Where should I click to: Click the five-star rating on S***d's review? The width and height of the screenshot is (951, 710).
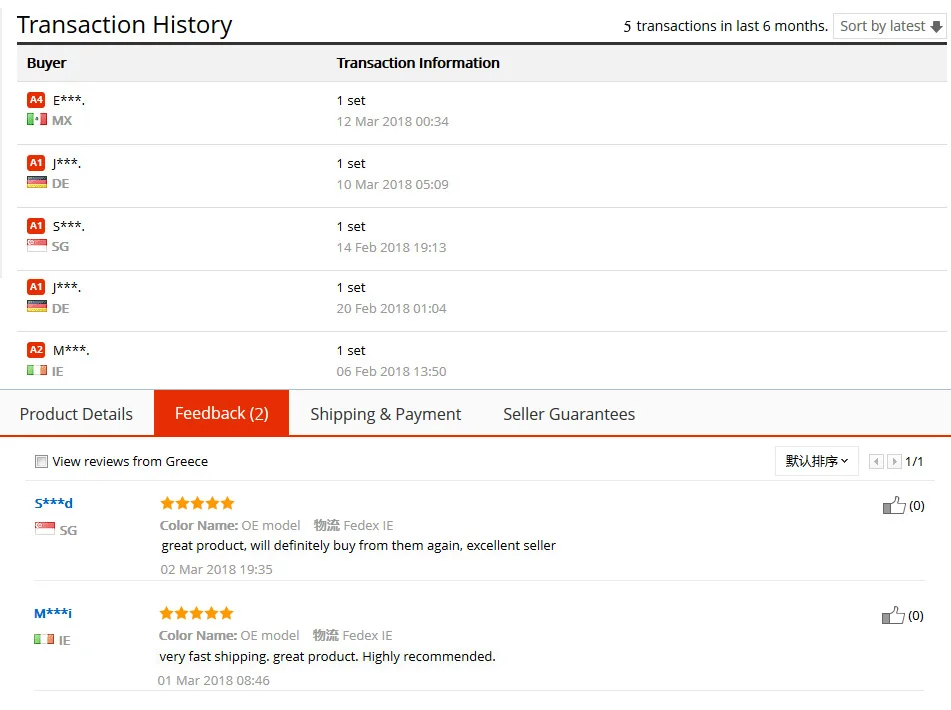(197, 503)
